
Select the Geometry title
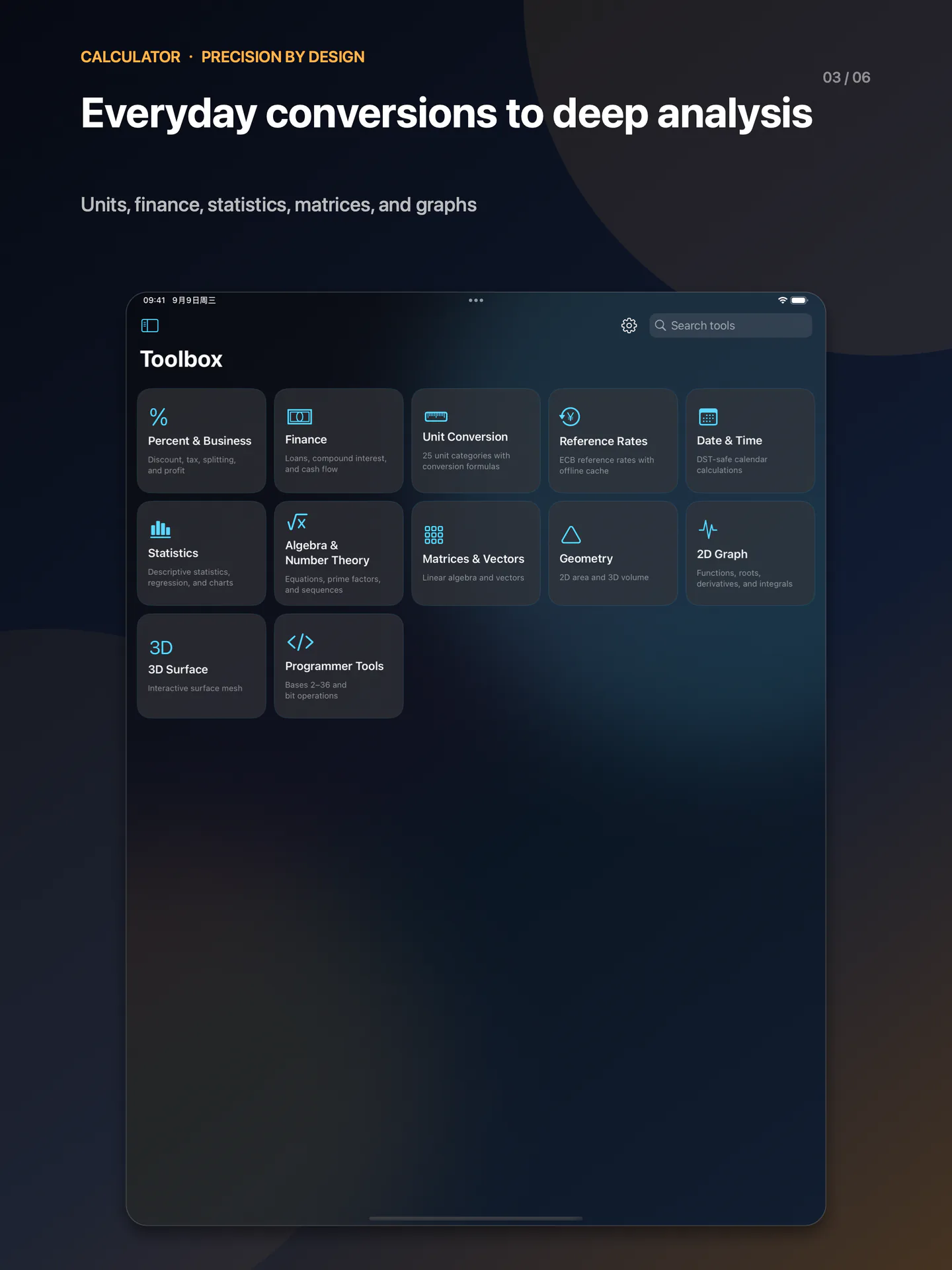[586, 559]
